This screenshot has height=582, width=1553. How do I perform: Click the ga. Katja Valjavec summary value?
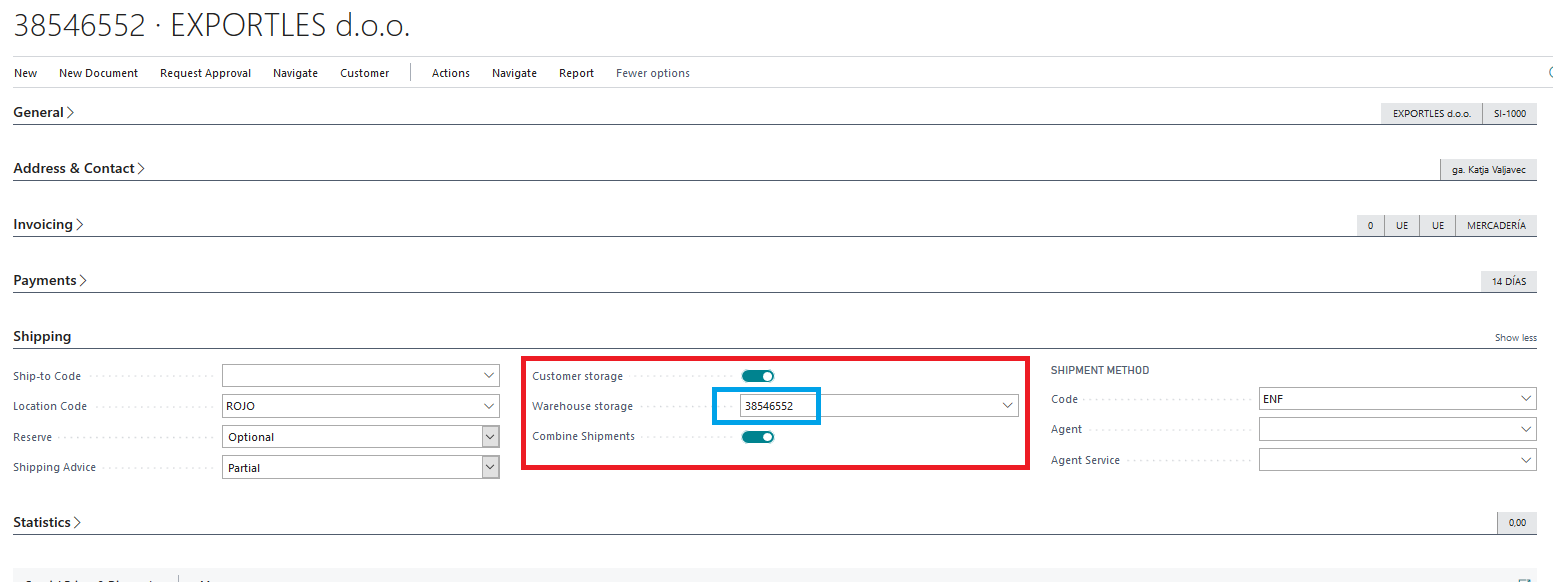point(1489,170)
